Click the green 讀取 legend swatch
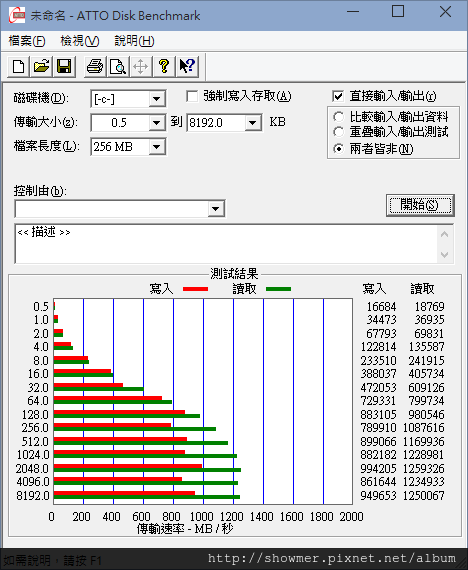 279,289
